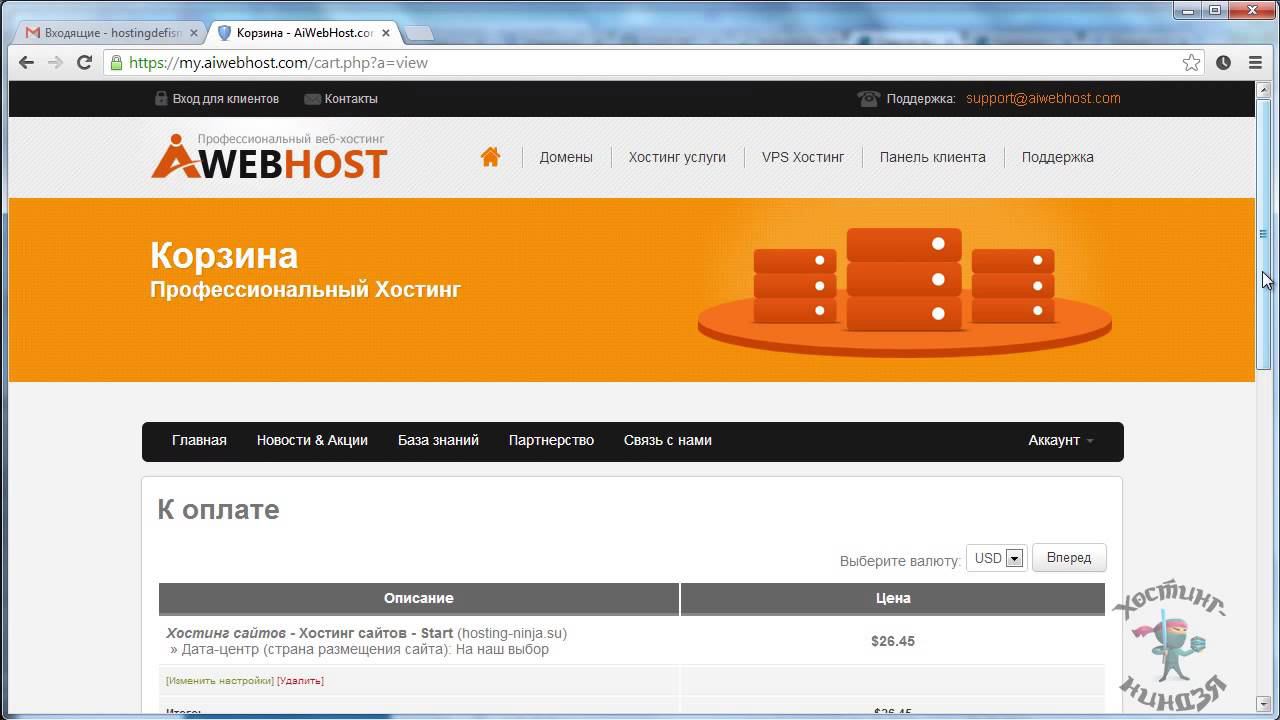Expand the Аккаунт dropdown
The height and width of the screenshot is (720, 1280).
1061,440
